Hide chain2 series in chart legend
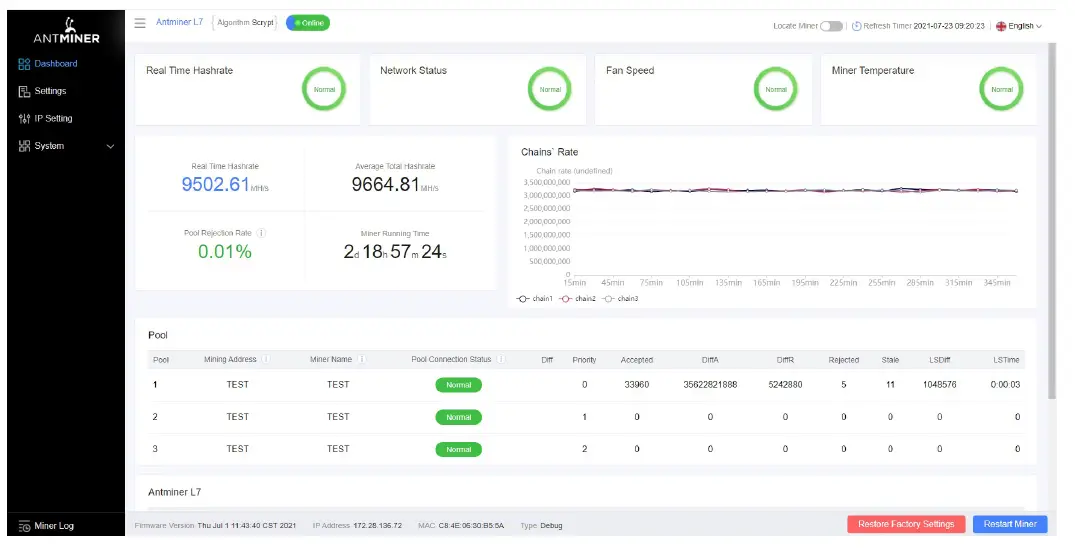Screen dimensions: 1075x553 578,299
